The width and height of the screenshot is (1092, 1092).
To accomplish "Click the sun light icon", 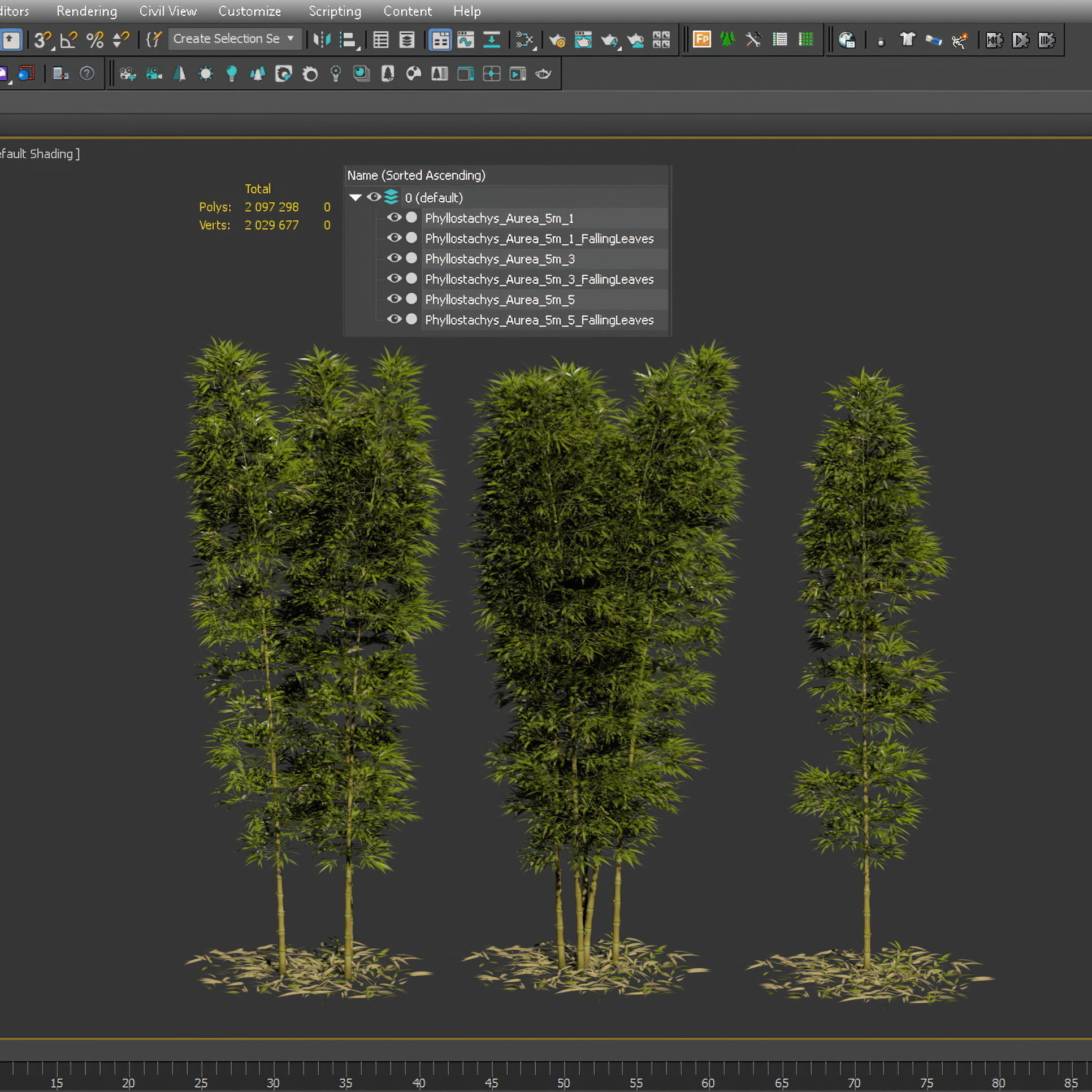I will (x=206, y=73).
